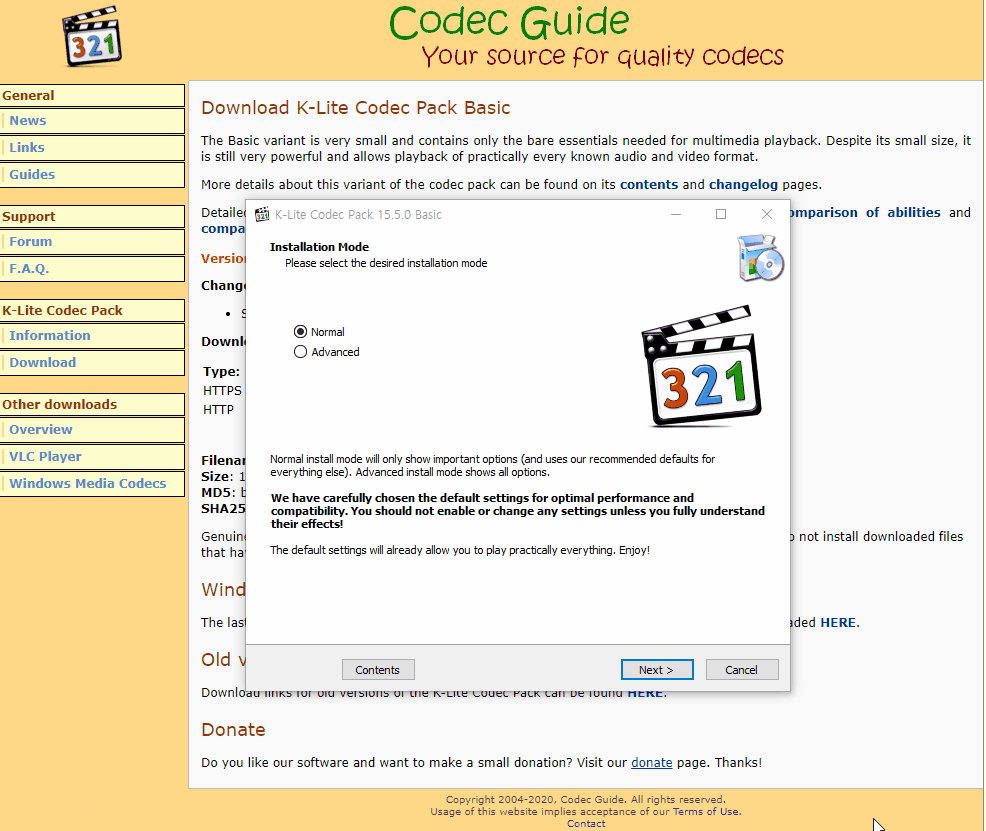Minimize the K-Lite installer window

pos(676,214)
